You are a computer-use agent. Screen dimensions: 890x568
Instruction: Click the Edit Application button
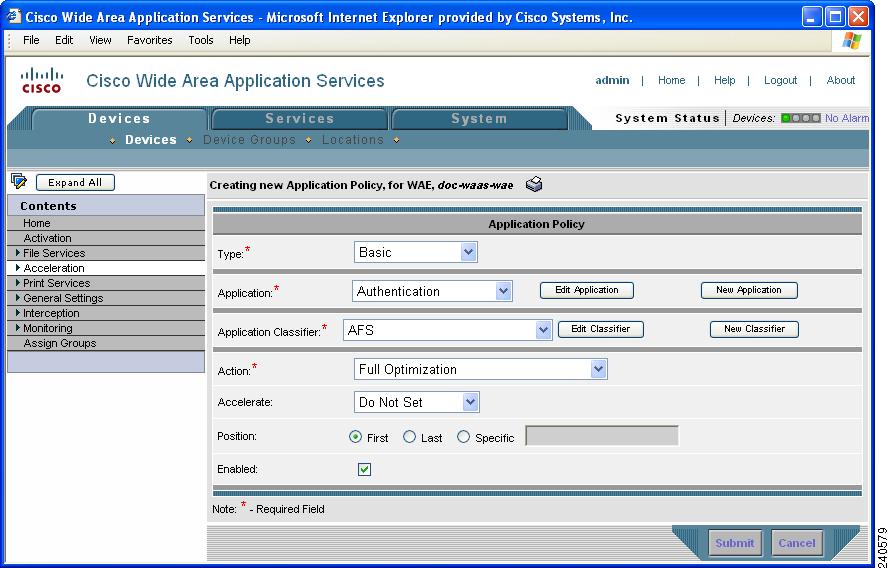586,290
